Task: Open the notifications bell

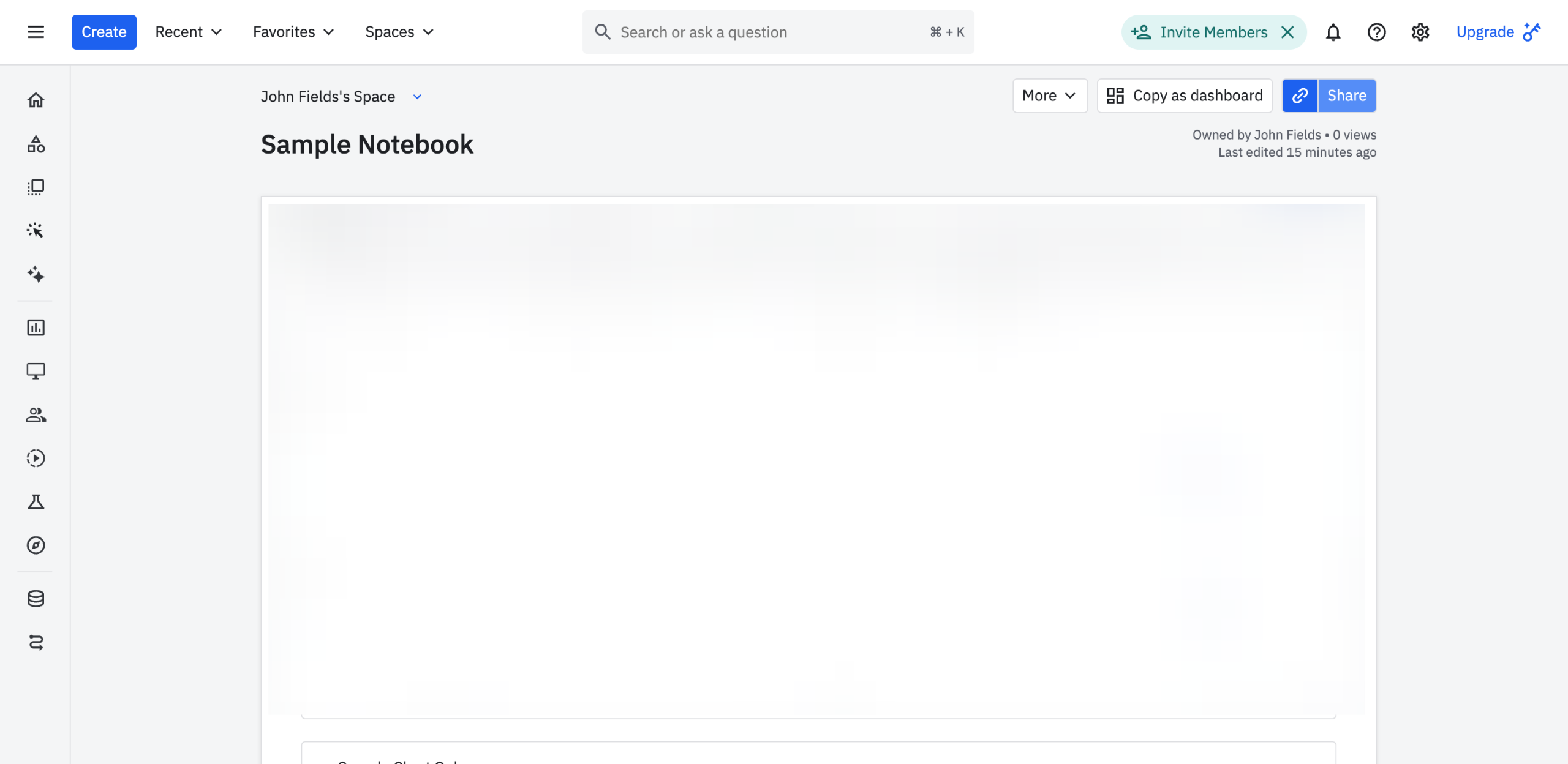Action: pyautogui.click(x=1333, y=32)
